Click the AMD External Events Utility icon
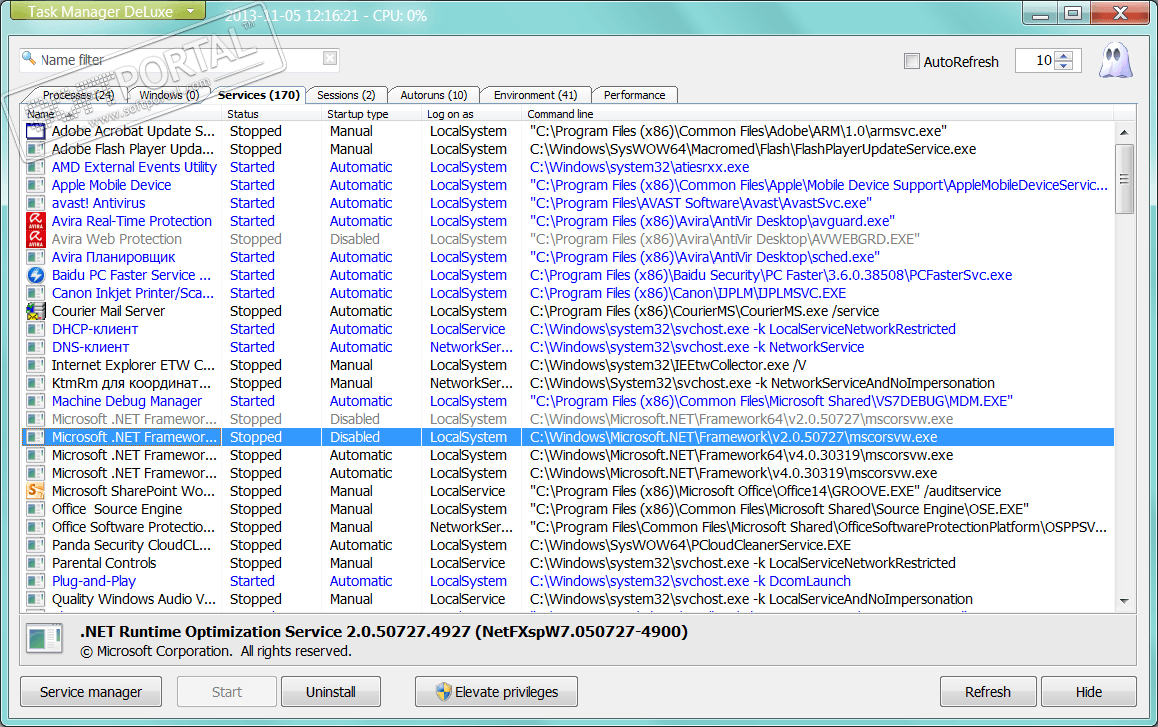The height and width of the screenshot is (727, 1158). tap(35, 167)
